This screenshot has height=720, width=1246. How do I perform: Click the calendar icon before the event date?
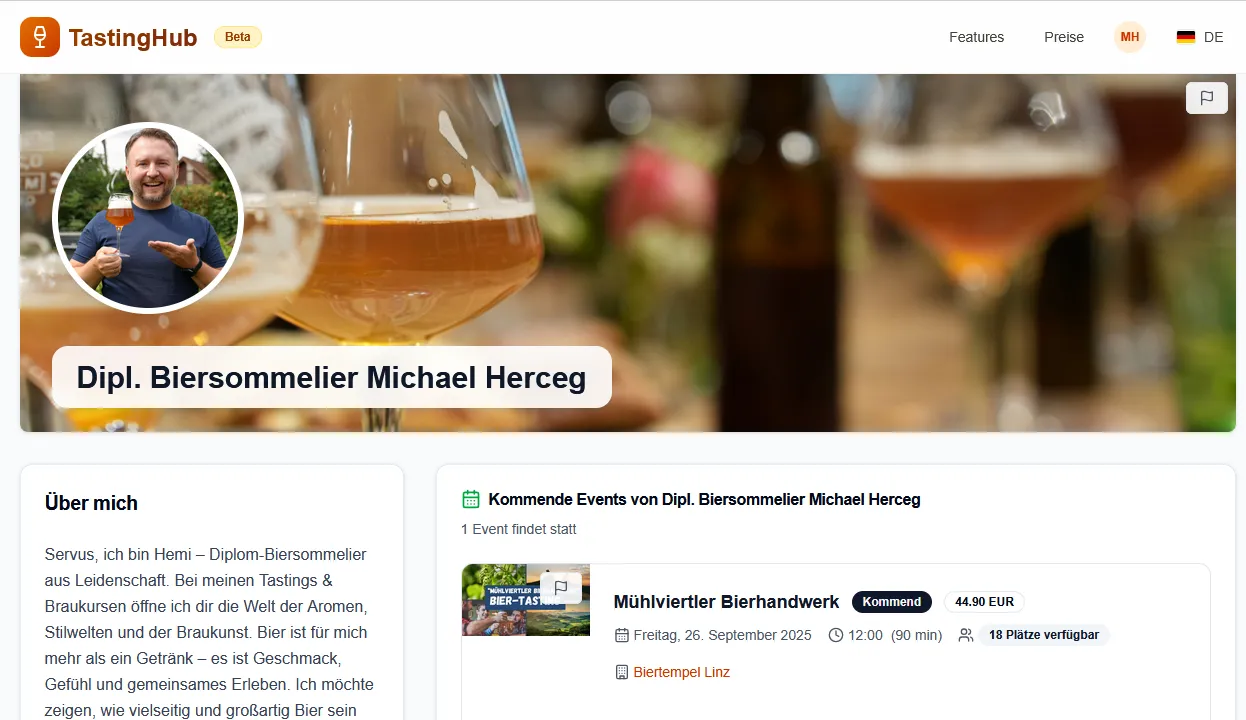pos(621,635)
